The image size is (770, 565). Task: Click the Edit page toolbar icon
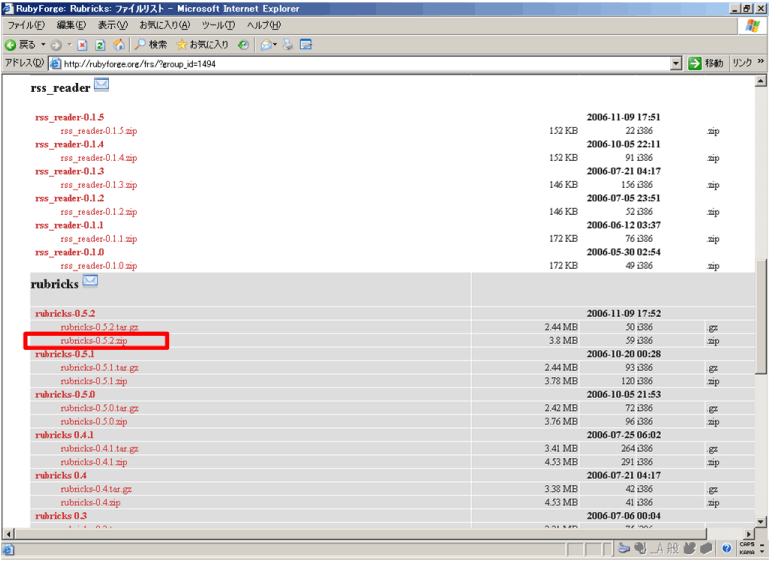[306, 45]
